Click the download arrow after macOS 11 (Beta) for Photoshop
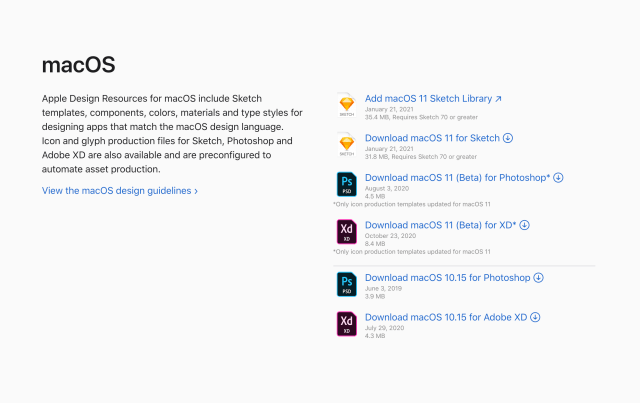The width and height of the screenshot is (640, 403). pos(558,178)
